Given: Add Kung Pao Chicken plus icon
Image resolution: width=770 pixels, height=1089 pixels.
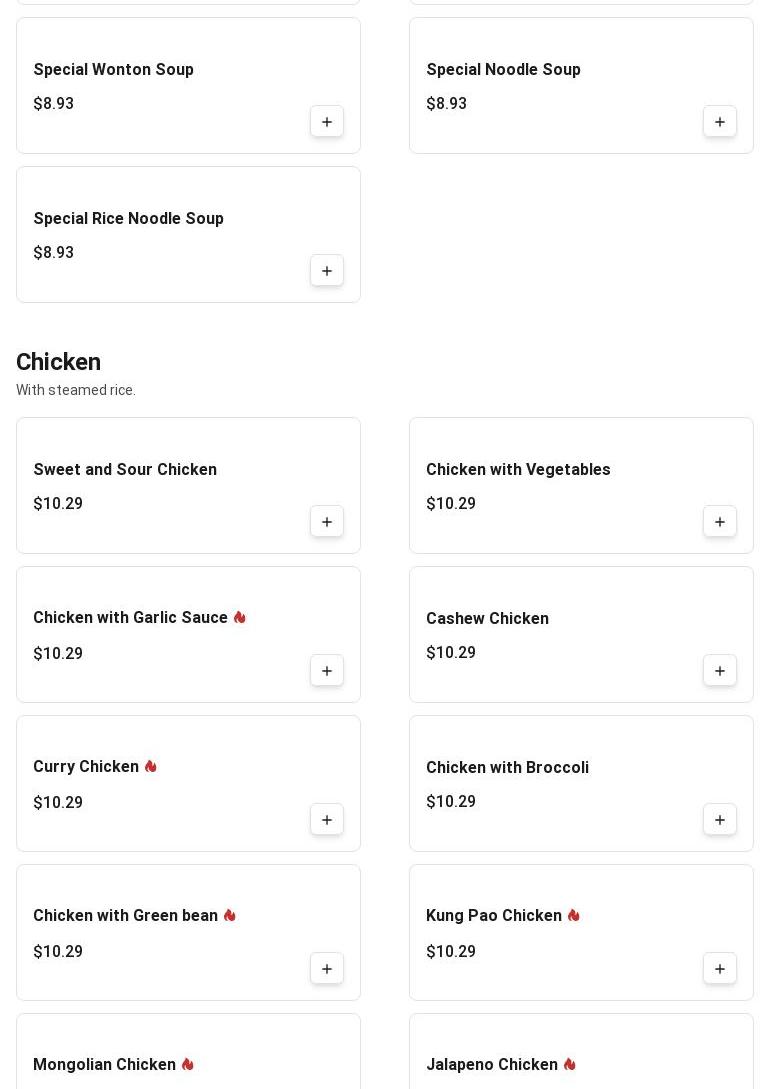Looking at the screenshot, I should [x=720, y=969].
